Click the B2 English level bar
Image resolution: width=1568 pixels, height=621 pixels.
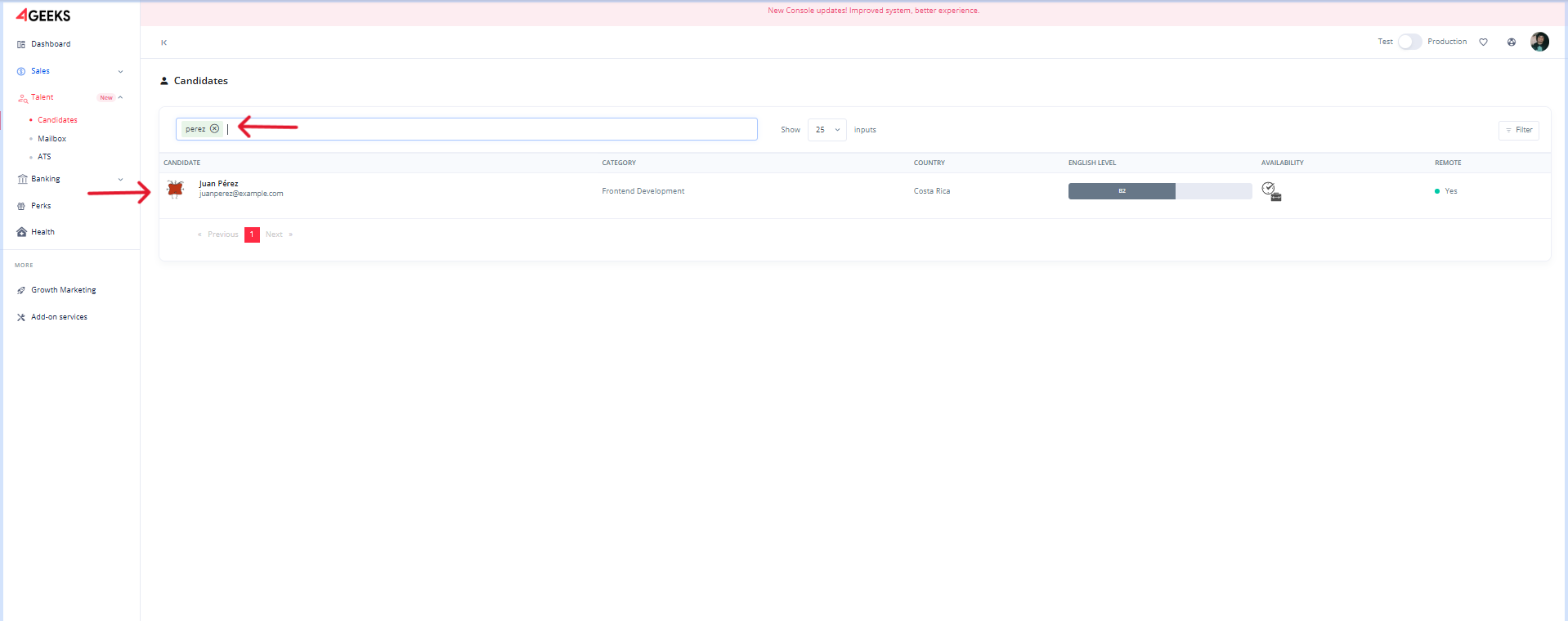click(x=1122, y=191)
